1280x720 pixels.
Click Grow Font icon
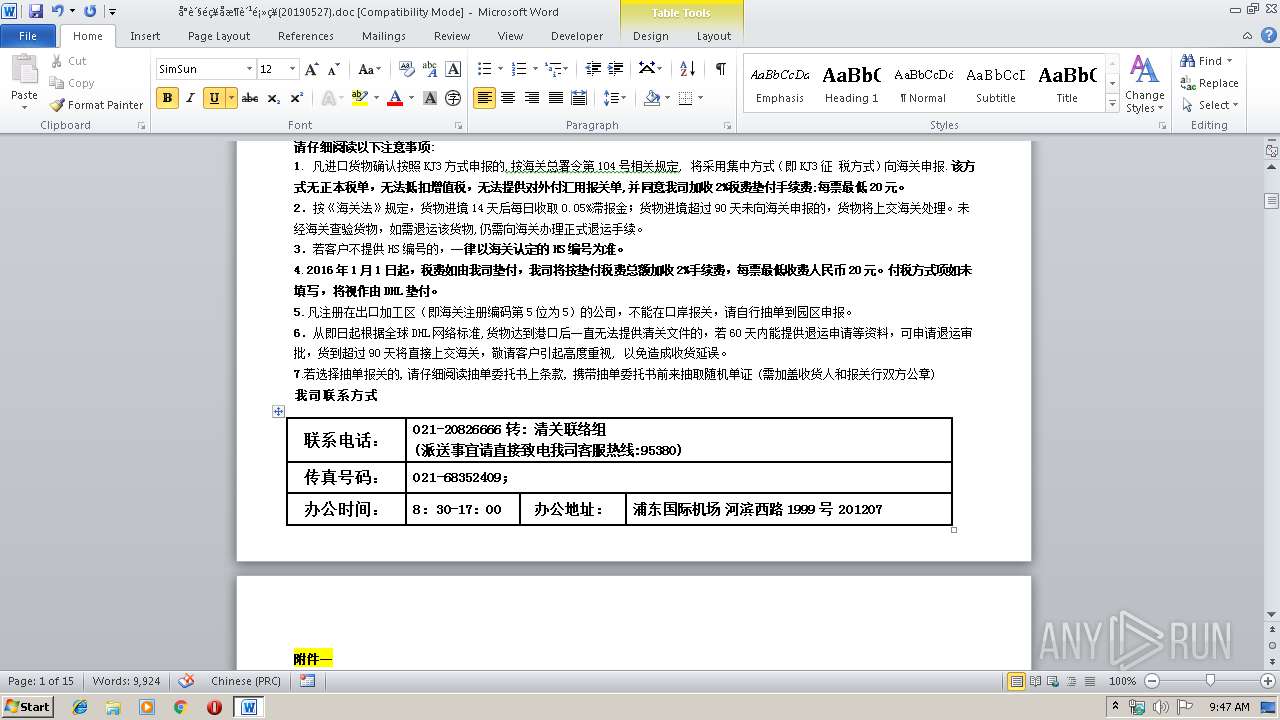click(x=312, y=69)
